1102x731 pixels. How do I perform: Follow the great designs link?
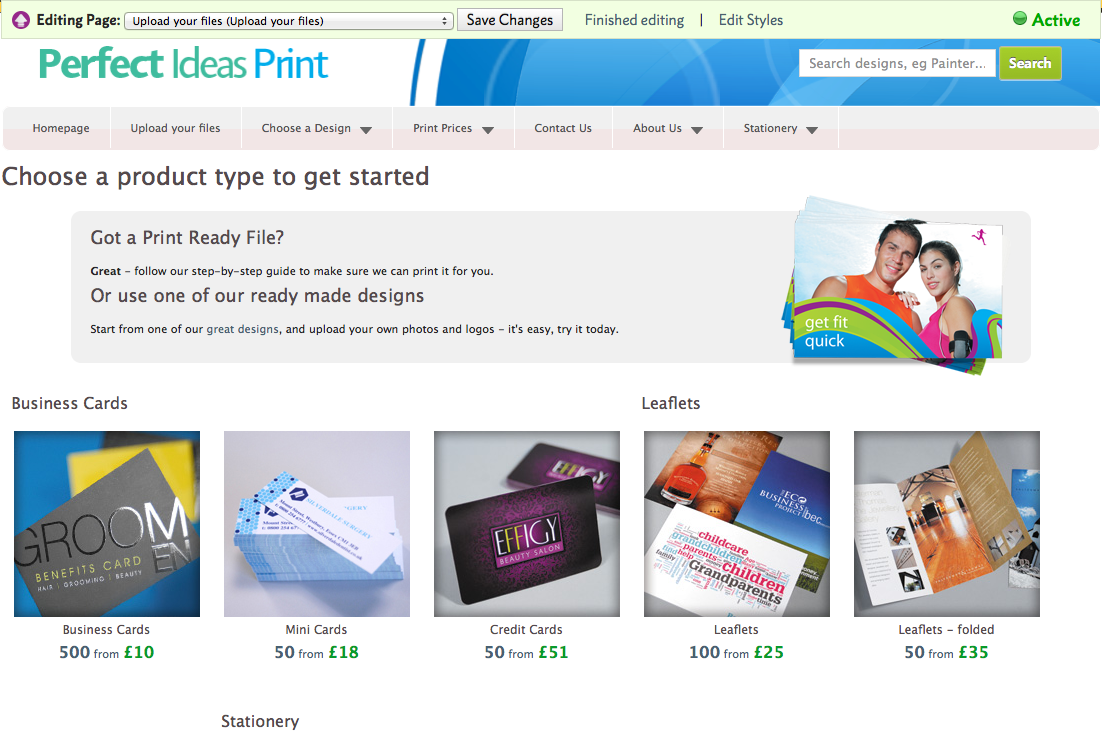click(242, 329)
